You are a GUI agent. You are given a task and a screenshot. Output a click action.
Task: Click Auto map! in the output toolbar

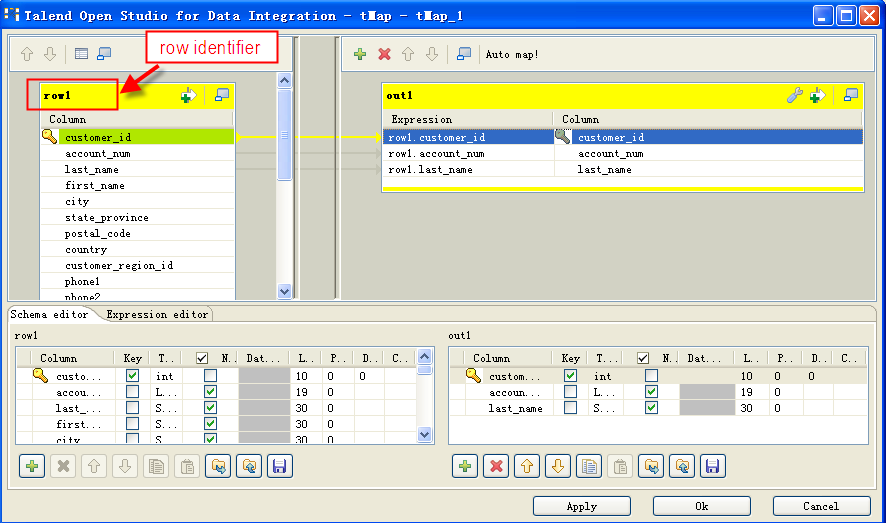pyautogui.click(x=512, y=54)
